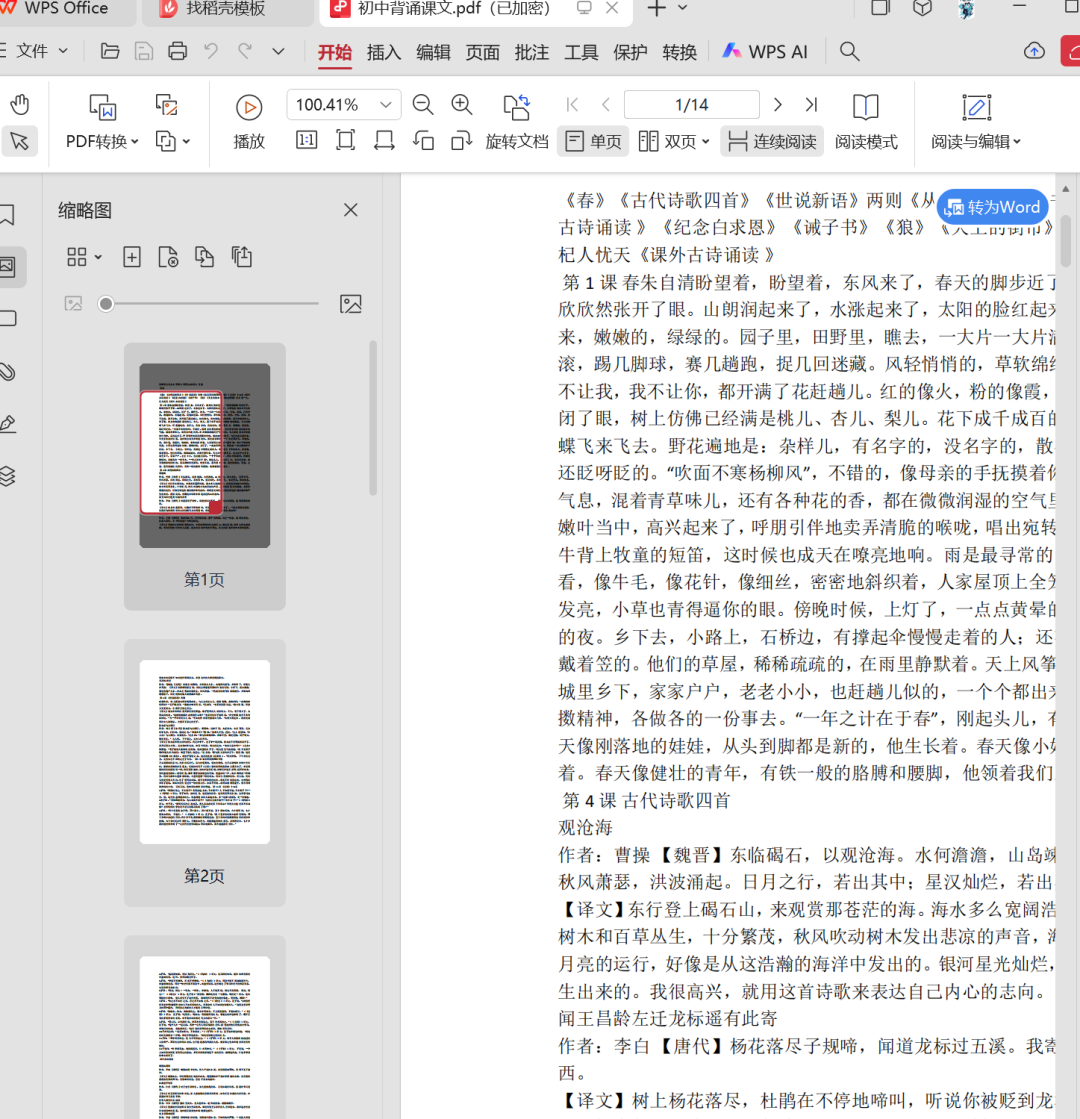Click the large thumbnail size icon

pos(350,304)
